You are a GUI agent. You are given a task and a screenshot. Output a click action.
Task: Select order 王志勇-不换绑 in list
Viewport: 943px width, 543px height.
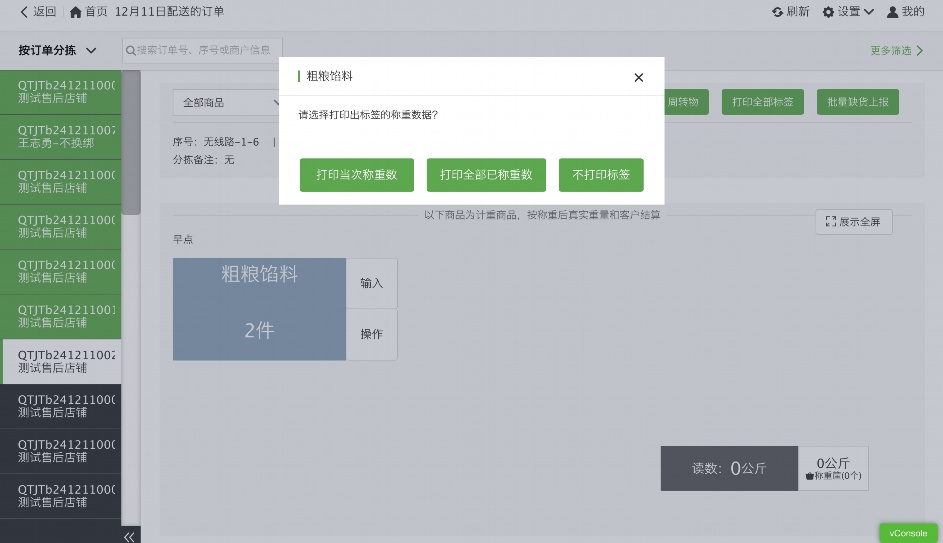click(x=62, y=137)
